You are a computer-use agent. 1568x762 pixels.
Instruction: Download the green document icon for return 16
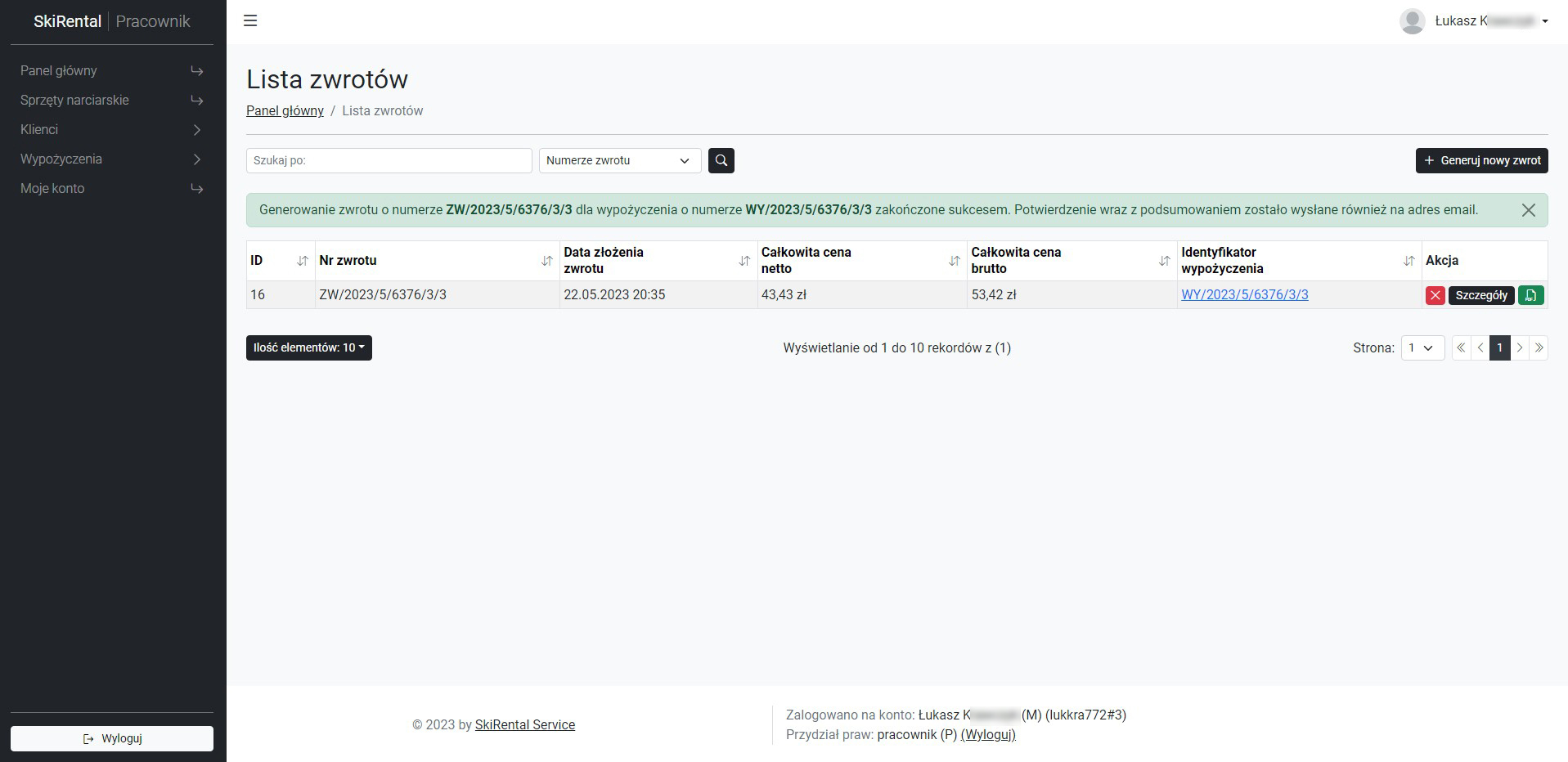pos(1530,295)
